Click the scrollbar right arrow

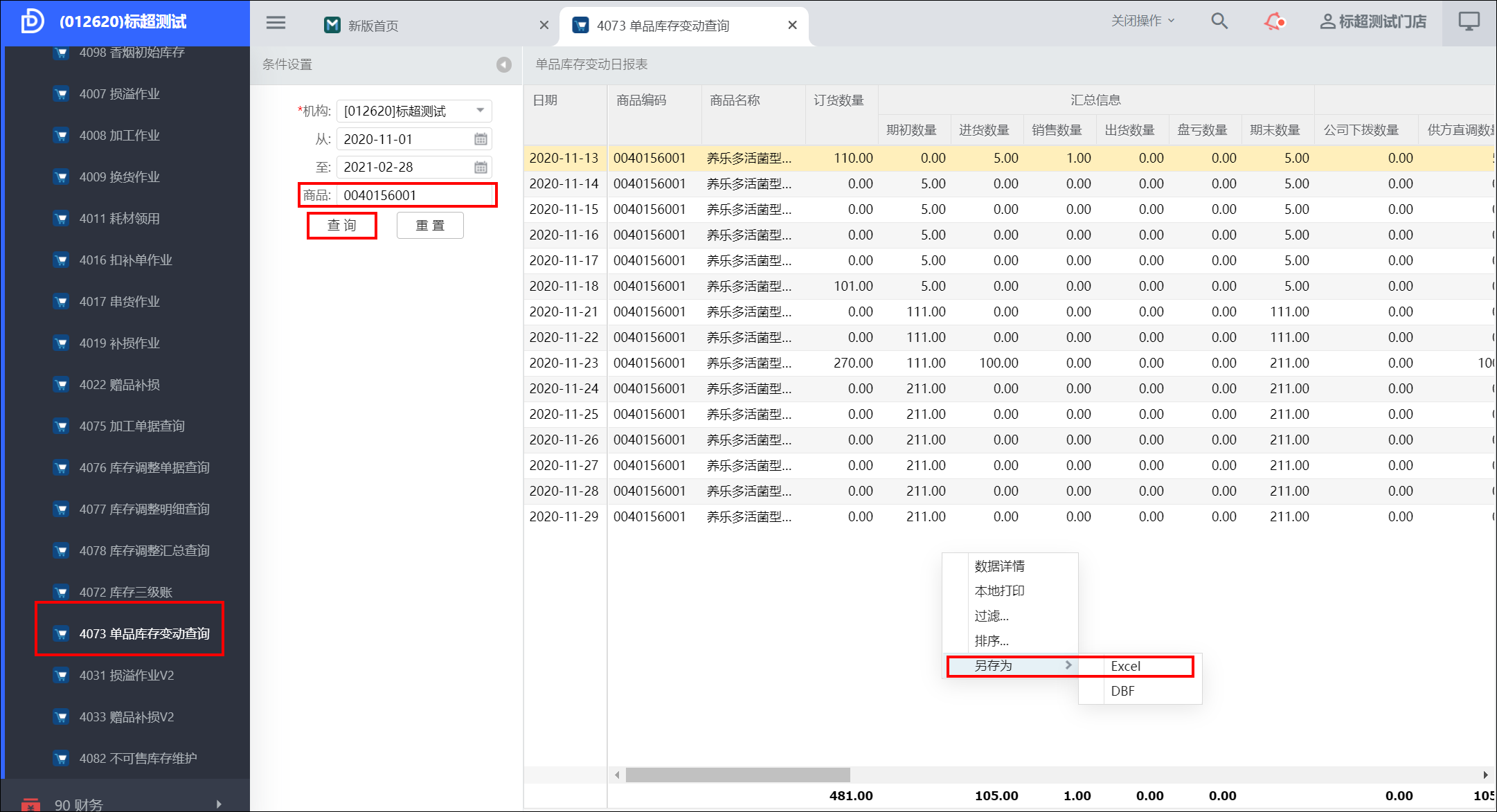tap(1485, 775)
